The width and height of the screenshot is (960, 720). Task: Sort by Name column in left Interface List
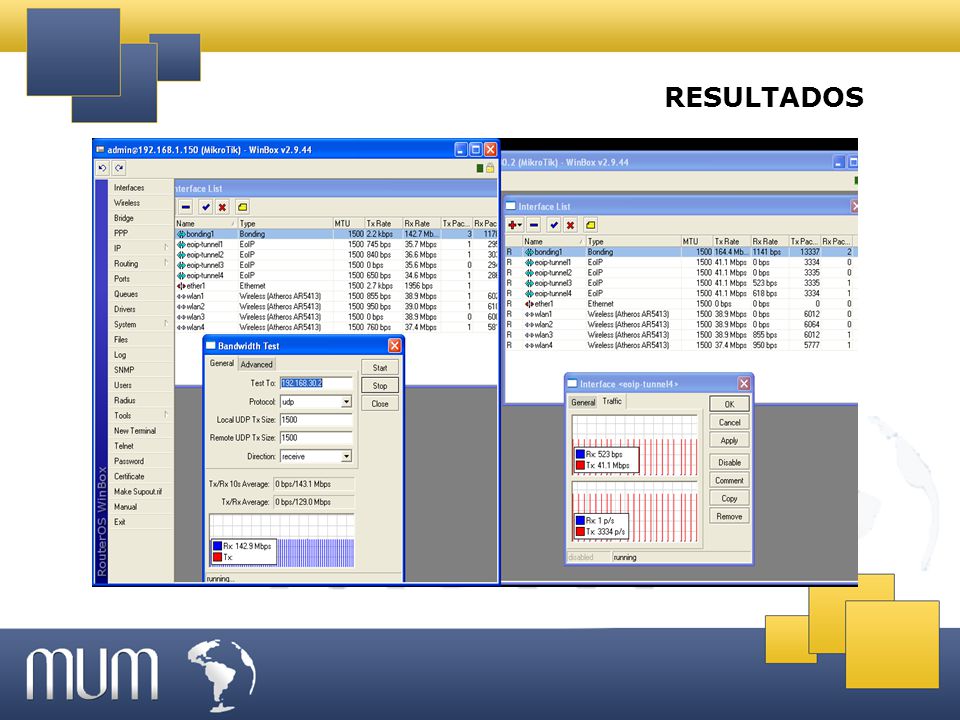tap(206, 223)
